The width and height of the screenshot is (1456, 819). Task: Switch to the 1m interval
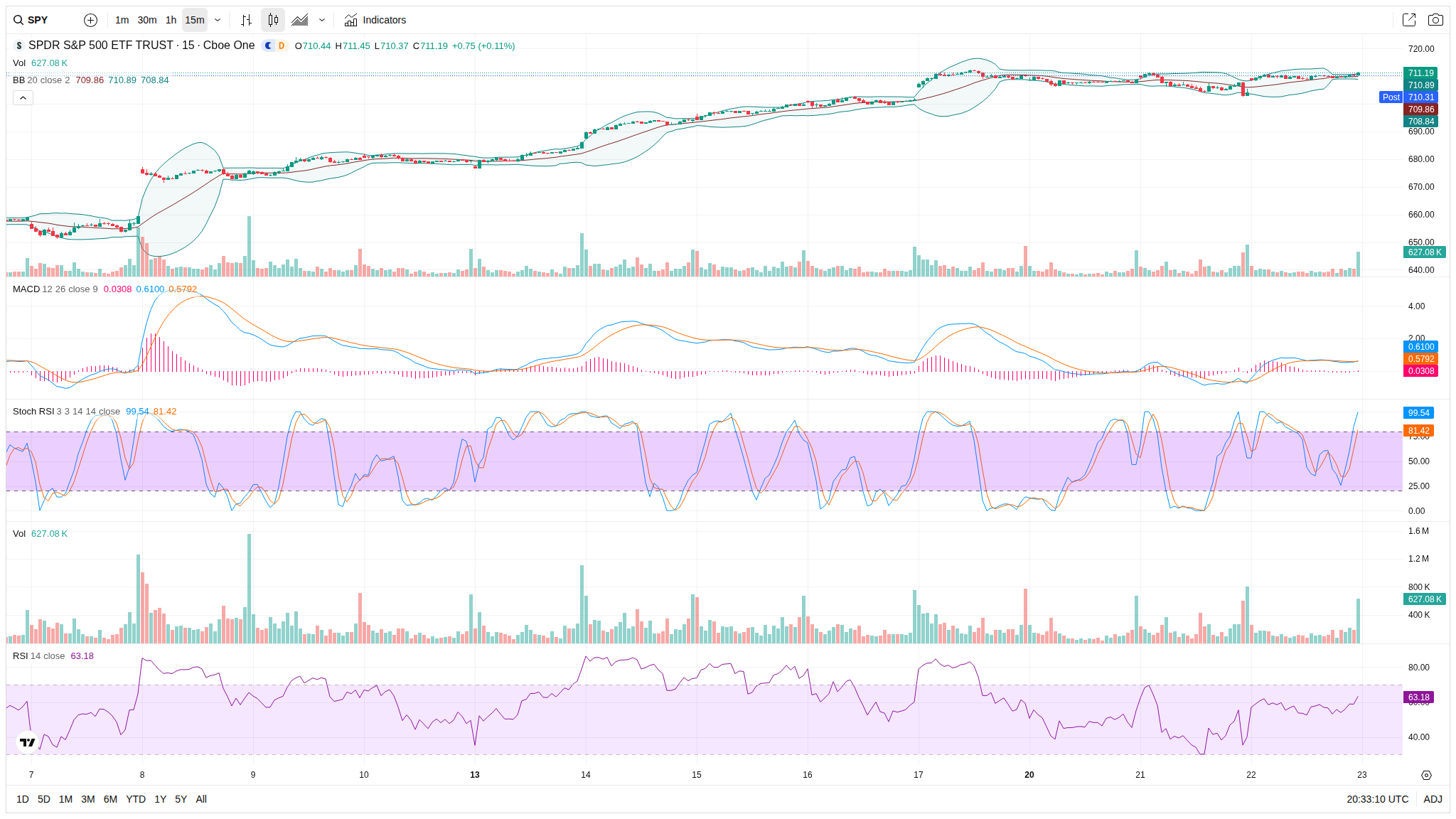pos(122,20)
